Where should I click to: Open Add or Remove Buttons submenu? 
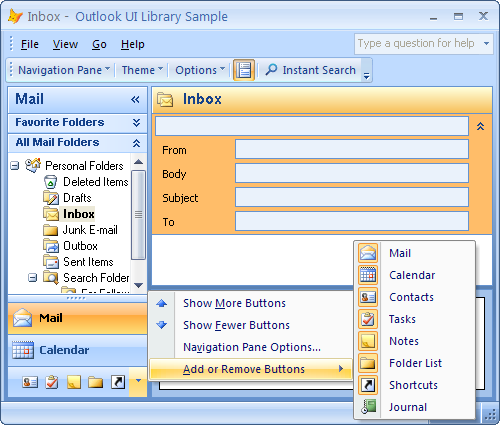(x=251, y=369)
